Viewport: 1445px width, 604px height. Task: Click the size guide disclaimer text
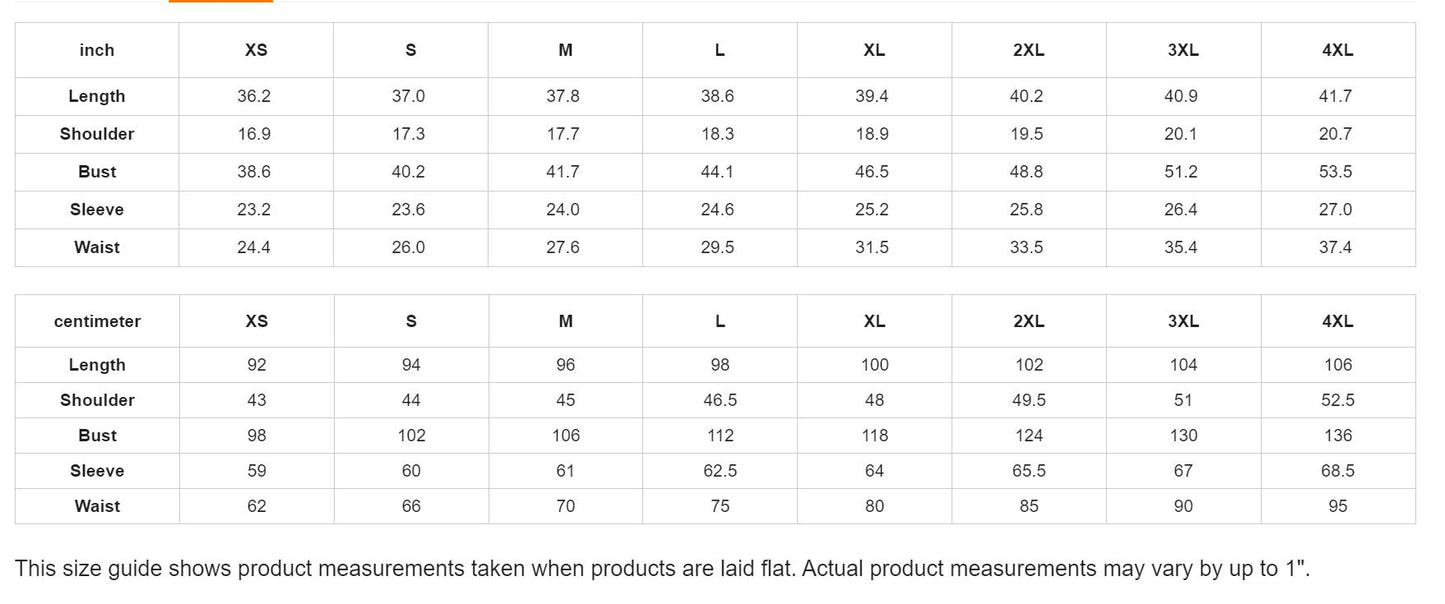point(662,569)
